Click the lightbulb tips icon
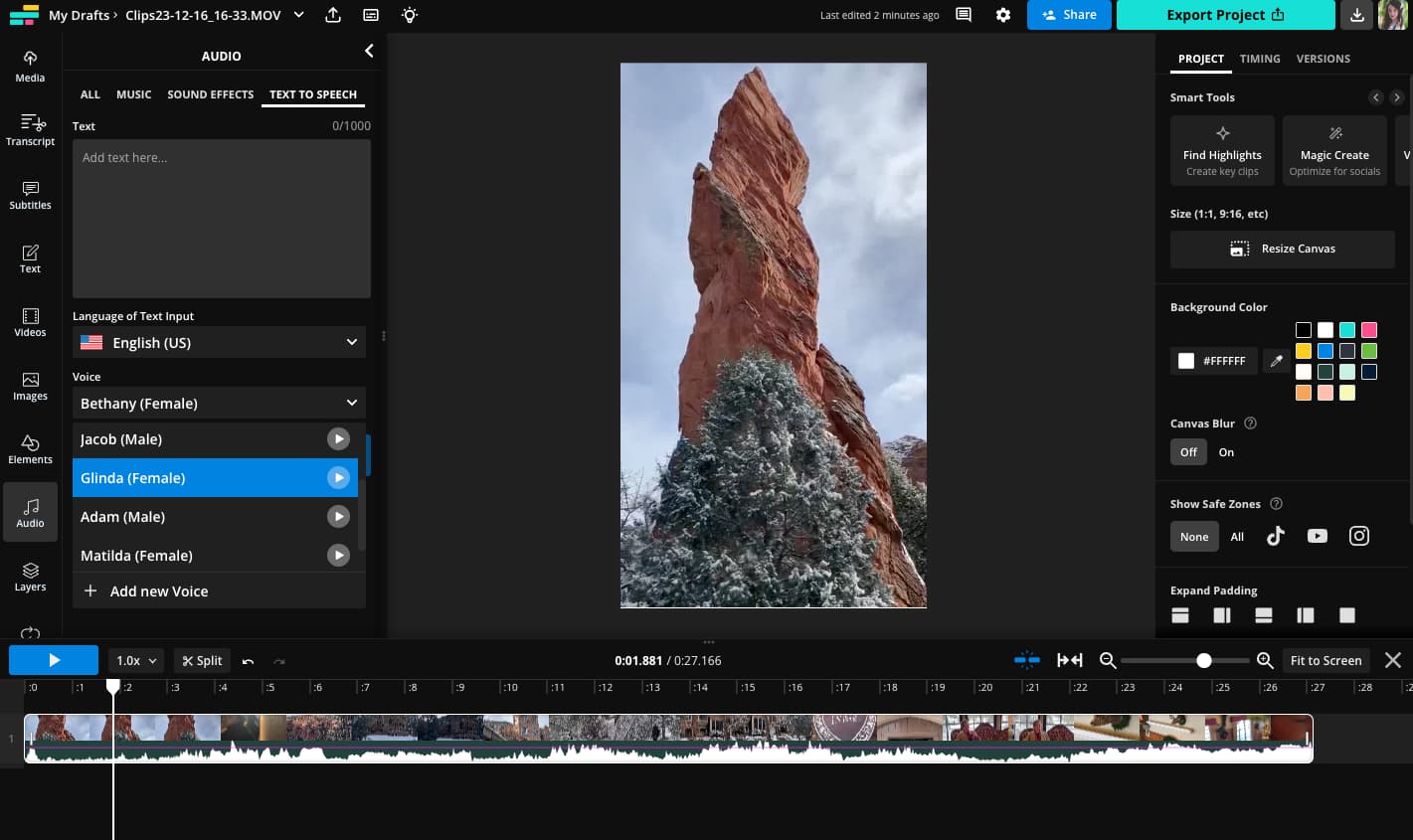The image size is (1413, 840). [409, 15]
